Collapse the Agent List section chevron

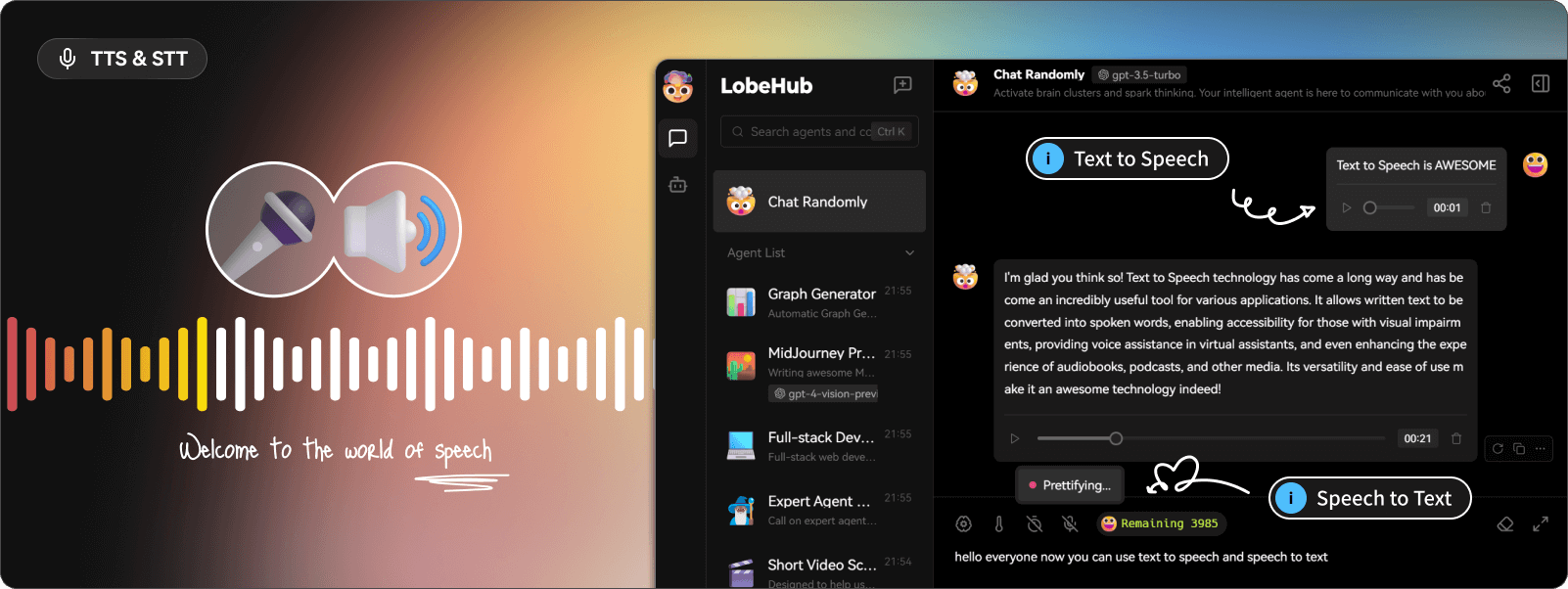(909, 252)
